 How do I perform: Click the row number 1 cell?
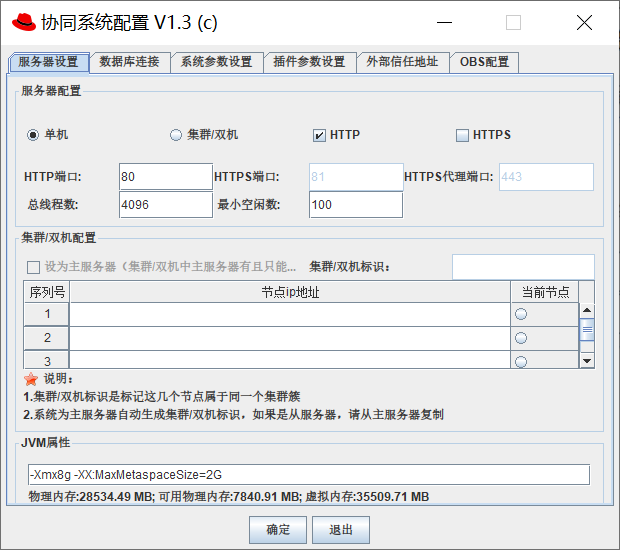pos(47,314)
